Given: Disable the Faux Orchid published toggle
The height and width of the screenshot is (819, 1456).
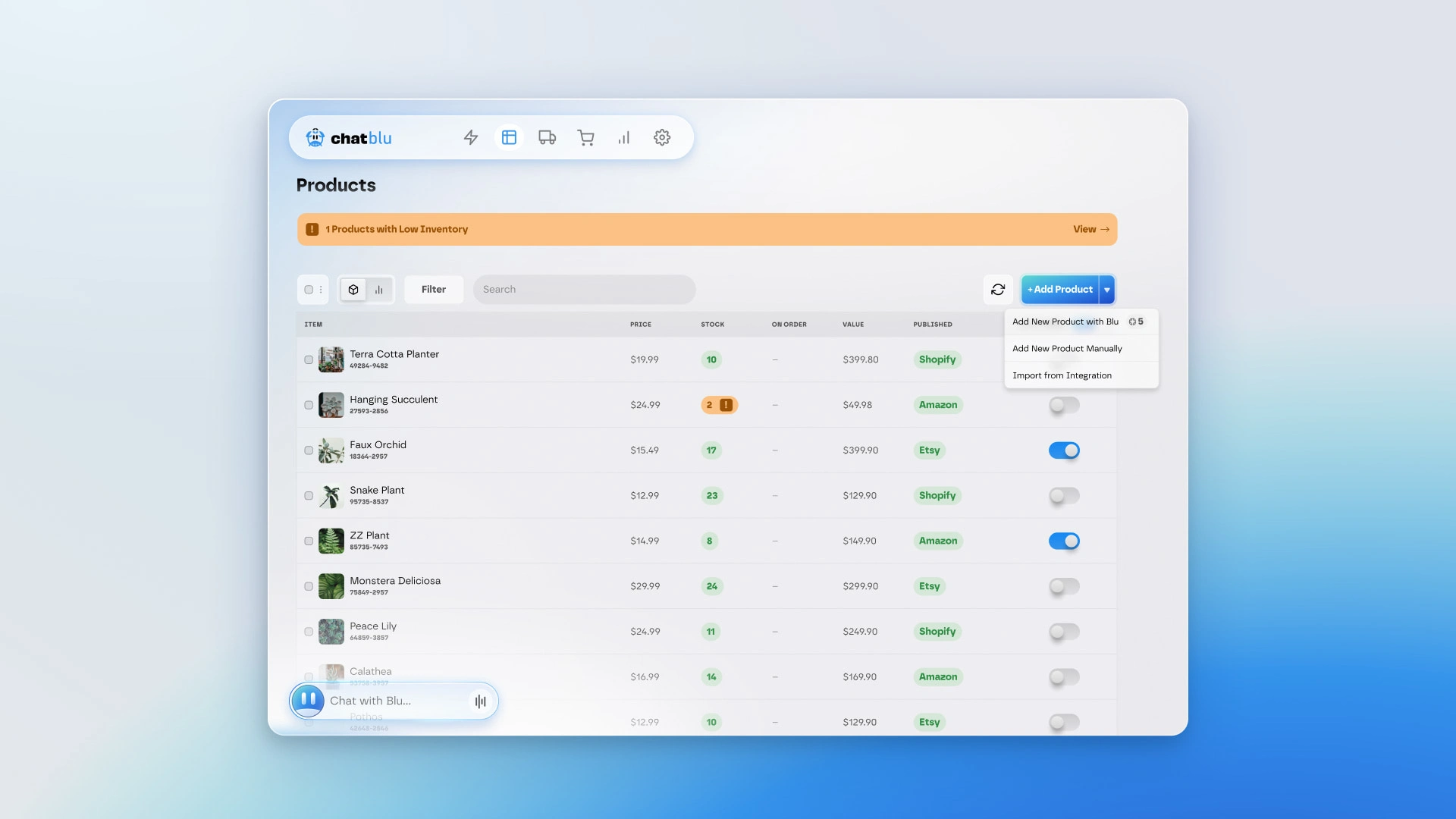Looking at the screenshot, I should (1064, 450).
